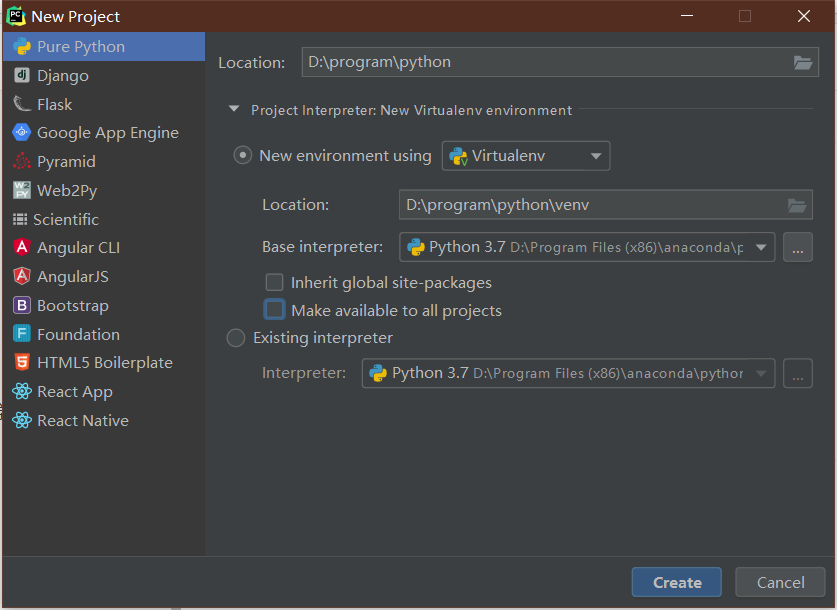
Task: Browse folder for venv Location
Action: pos(796,205)
